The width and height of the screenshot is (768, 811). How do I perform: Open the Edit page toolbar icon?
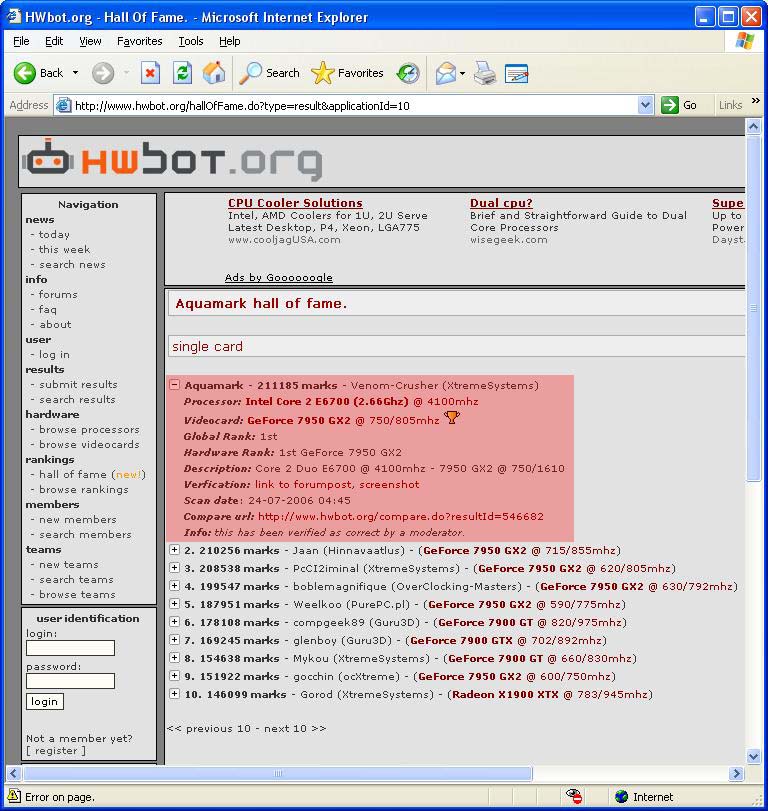click(x=516, y=73)
